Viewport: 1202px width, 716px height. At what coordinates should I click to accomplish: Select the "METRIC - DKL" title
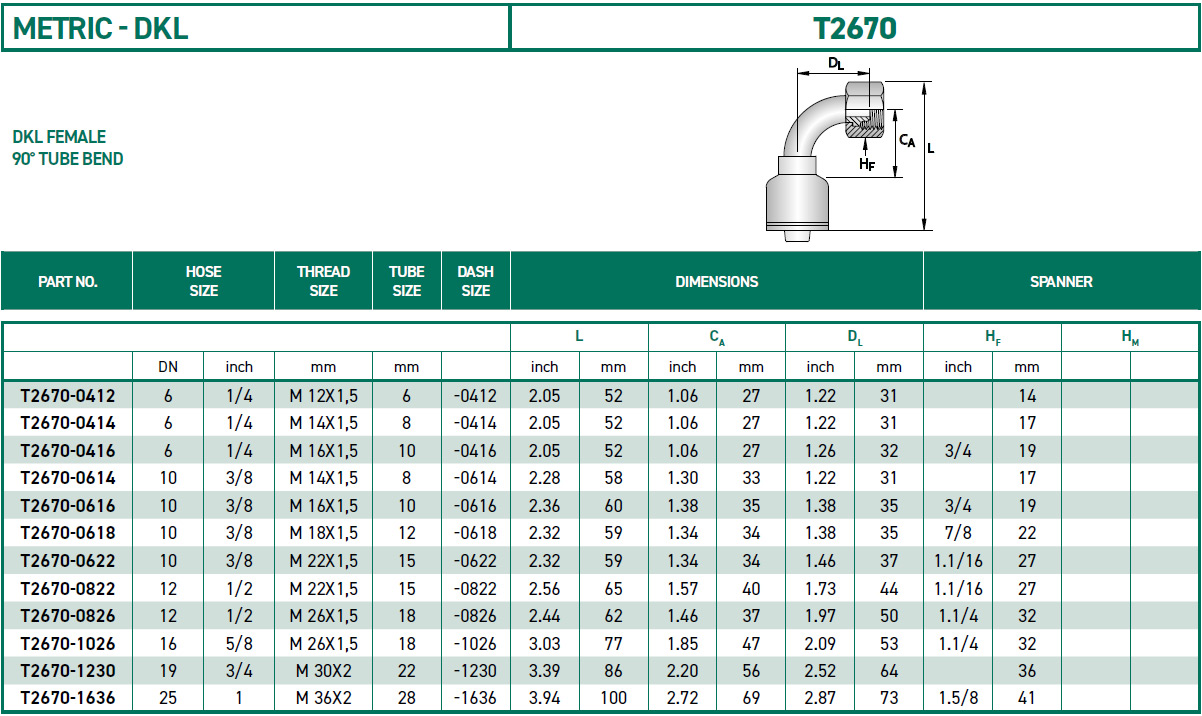101,28
